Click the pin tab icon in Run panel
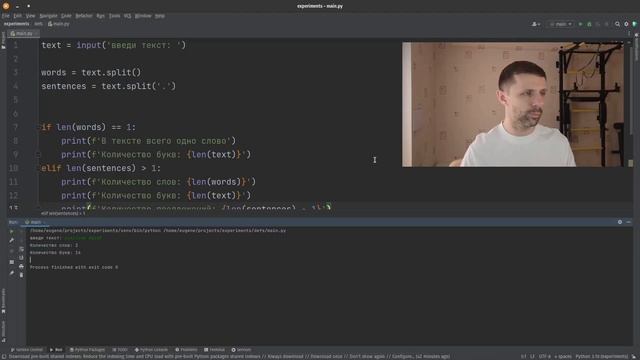Viewport: 640px width, 360px height. (x=11, y=273)
